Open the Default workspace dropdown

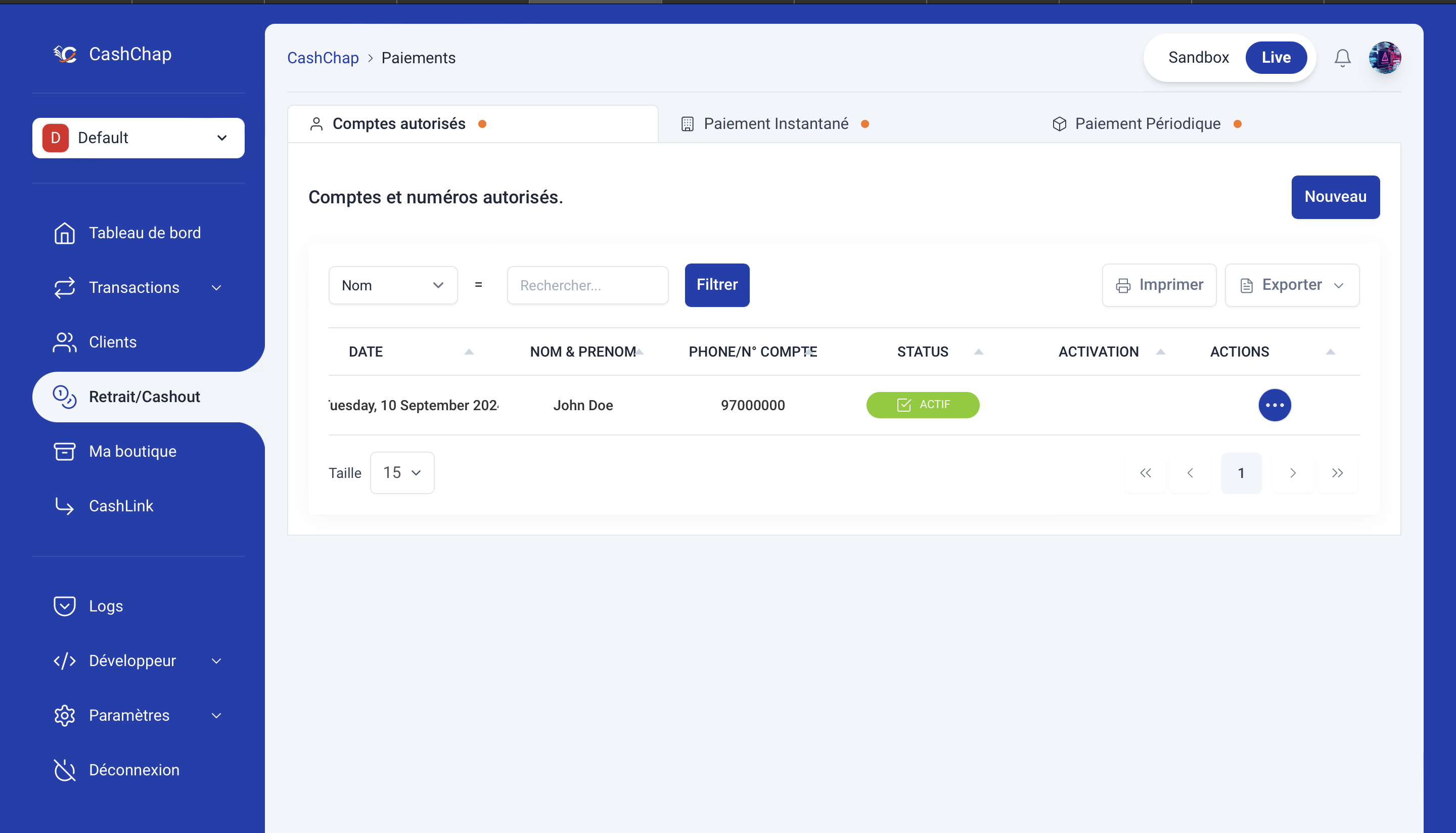pyautogui.click(x=139, y=138)
